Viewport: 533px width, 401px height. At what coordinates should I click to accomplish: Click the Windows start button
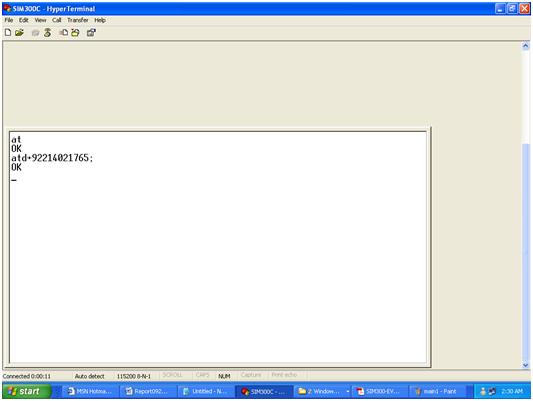pos(27,391)
